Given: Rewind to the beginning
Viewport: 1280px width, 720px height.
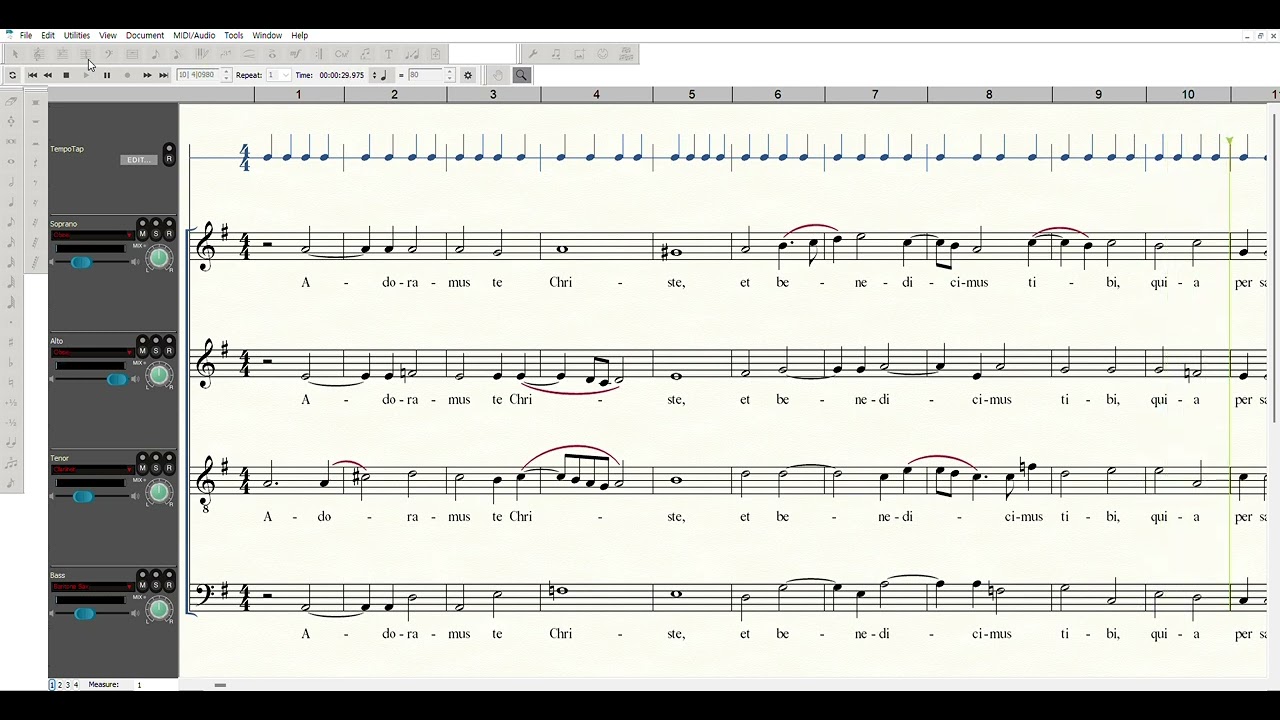Looking at the screenshot, I should [x=32, y=75].
